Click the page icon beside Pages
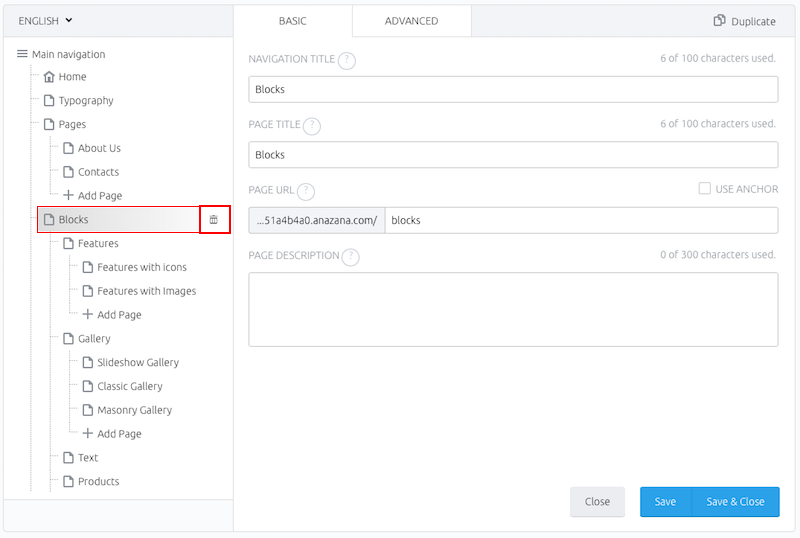Screen dimensions: 800x538 point(49,124)
